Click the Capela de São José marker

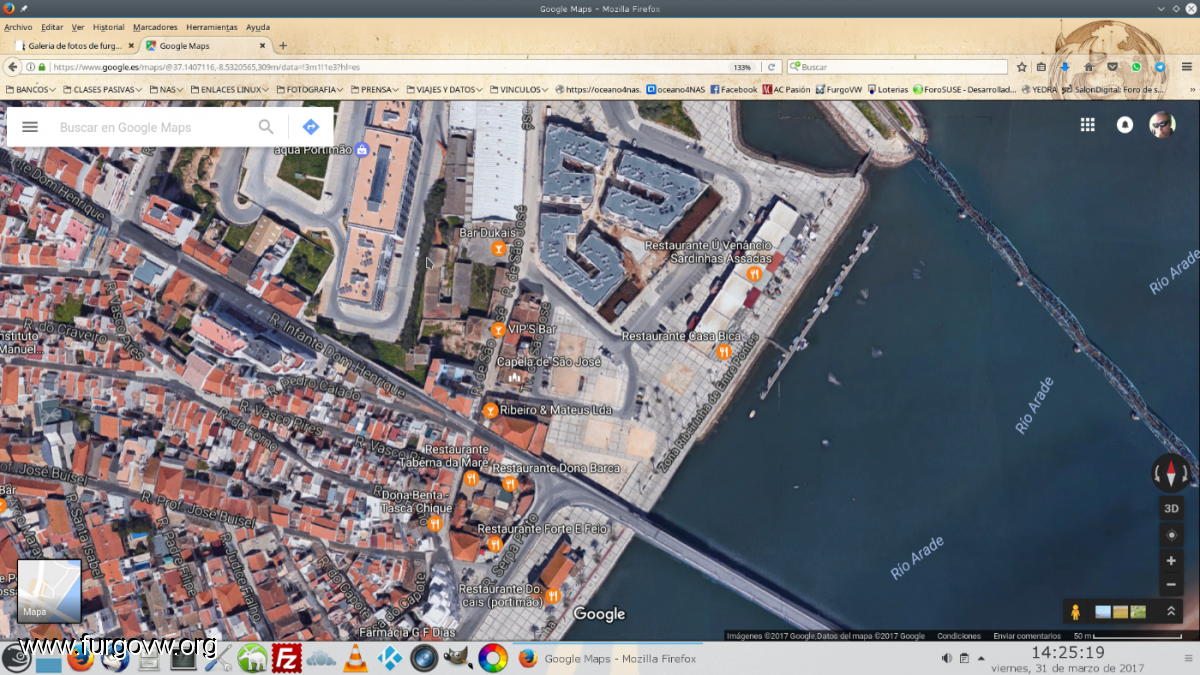[x=515, y=377]
